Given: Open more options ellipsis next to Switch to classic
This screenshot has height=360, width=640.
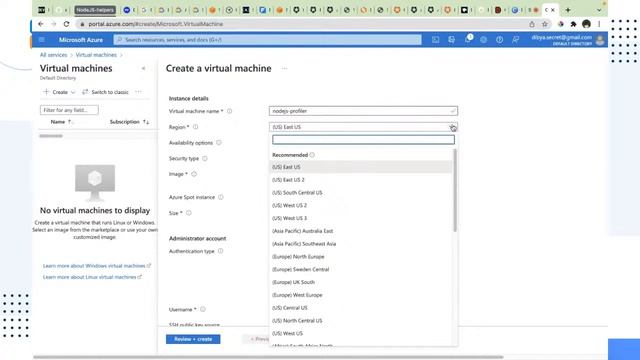Looking at the screenshot, I should (x=138, y=92).
